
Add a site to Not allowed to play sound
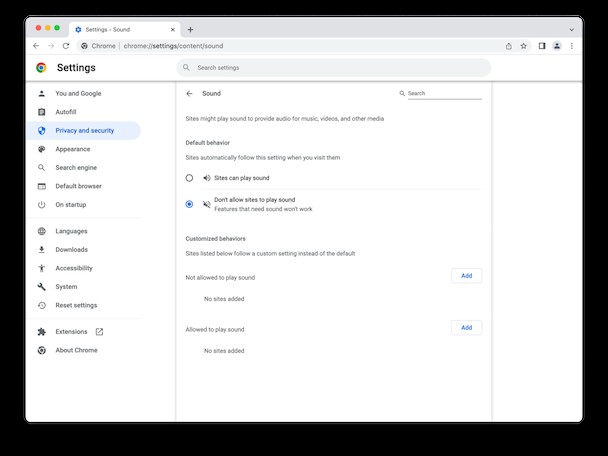point(466,276)
